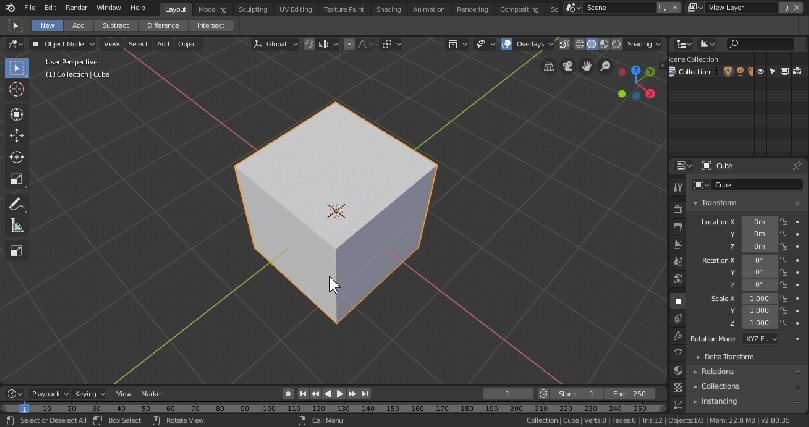Screen dimensions: 809x427
Task: Toggle perspective/orthographic grid icon
Action: (549, 67)
